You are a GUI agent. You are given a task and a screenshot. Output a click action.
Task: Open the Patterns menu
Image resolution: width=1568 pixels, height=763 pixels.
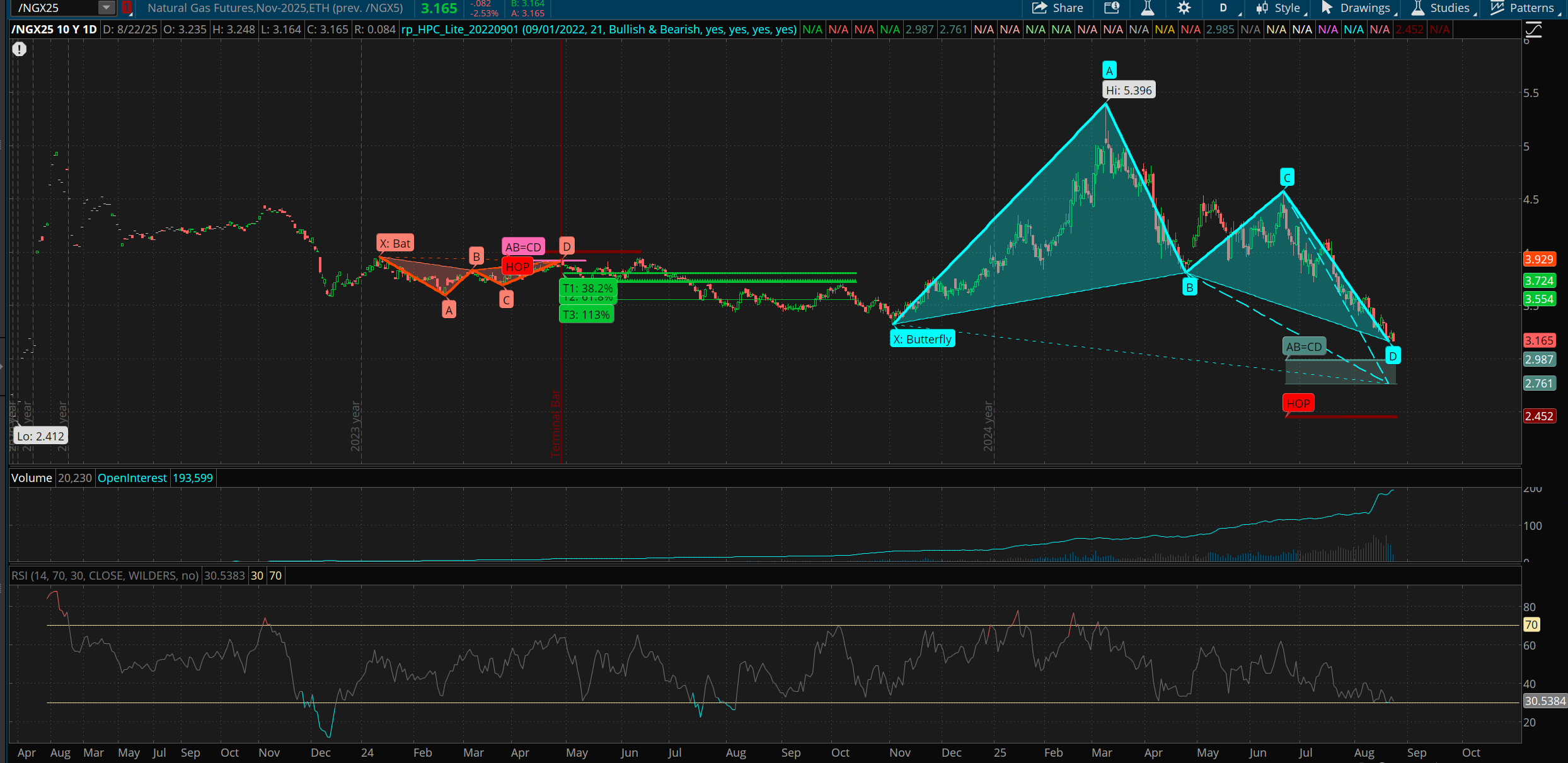coord(1531,8)
